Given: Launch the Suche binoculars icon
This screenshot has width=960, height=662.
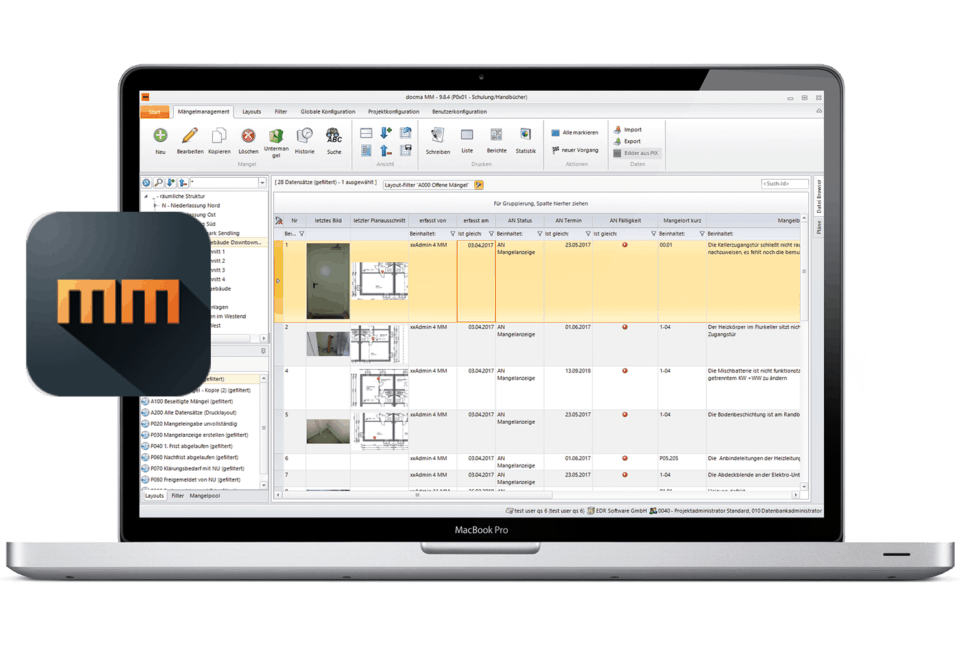Looking at the screenshot, I should click(334, 135).
